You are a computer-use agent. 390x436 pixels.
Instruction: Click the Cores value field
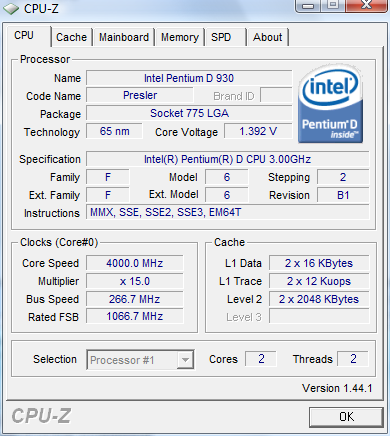click(261, 359)
